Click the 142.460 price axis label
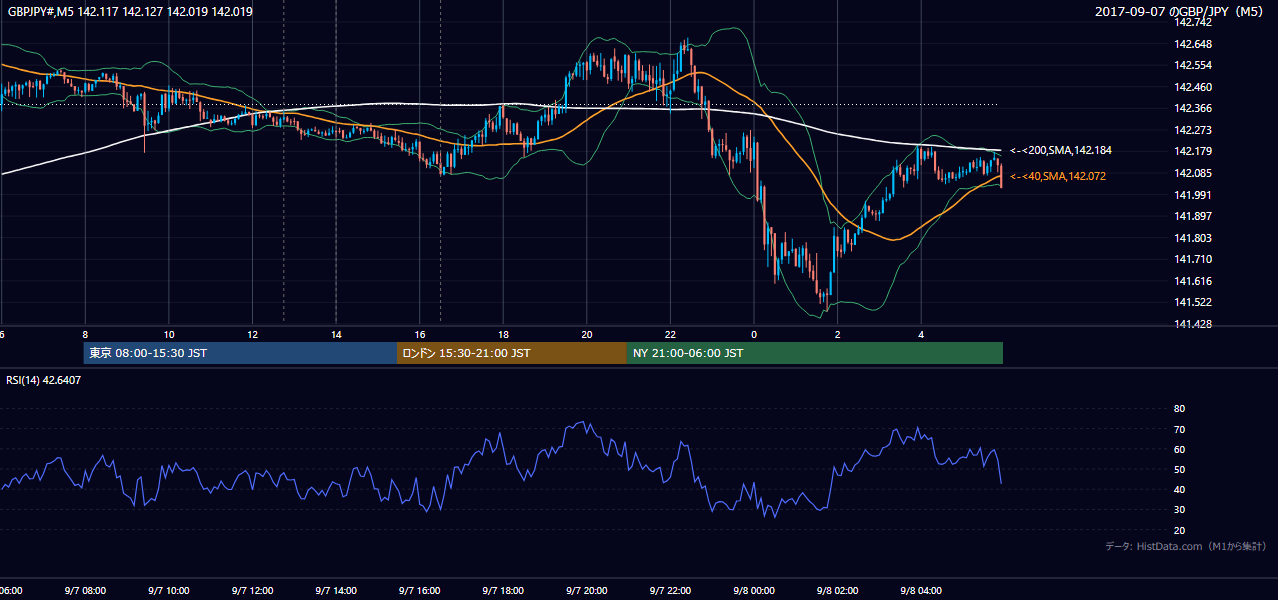Viewport: 1278px width, 600px height. [1192, 87]
